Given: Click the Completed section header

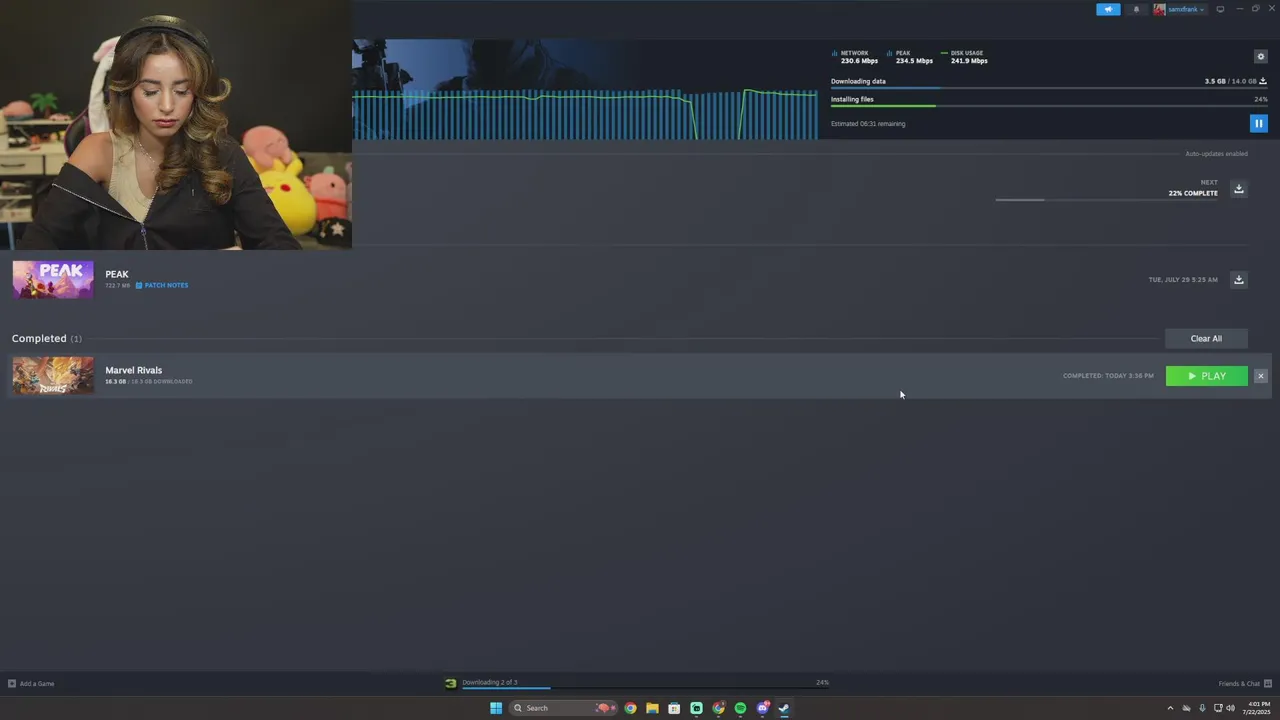Looking at the screenshot, I should coord(47,339).
